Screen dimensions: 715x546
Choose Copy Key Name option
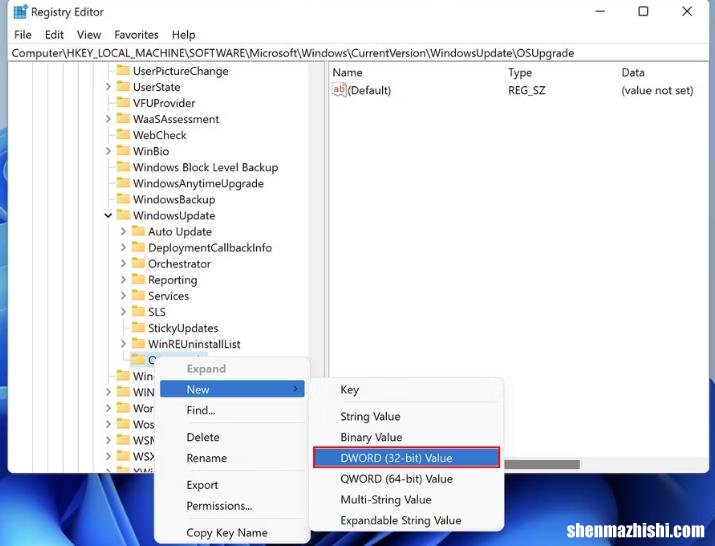coord(226,533)
